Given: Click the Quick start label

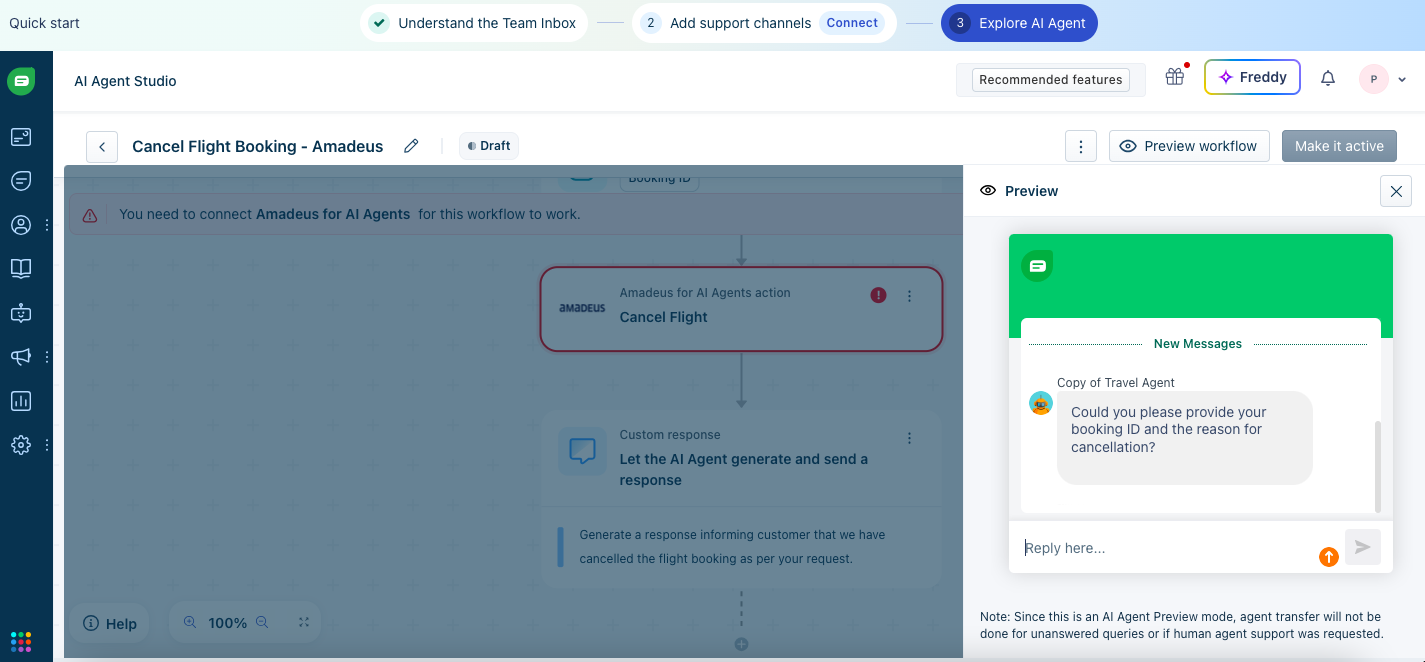Looking at the screenshot, I should [44, 23].
